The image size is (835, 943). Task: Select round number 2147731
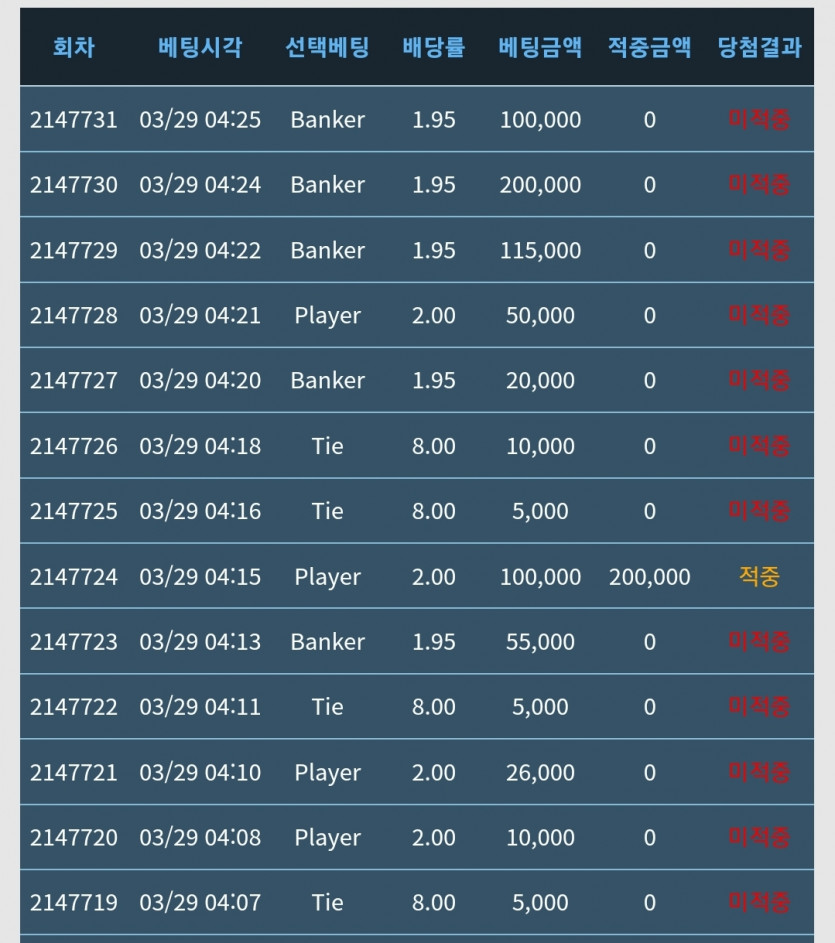pyautogui.click(x=73, y=120)
